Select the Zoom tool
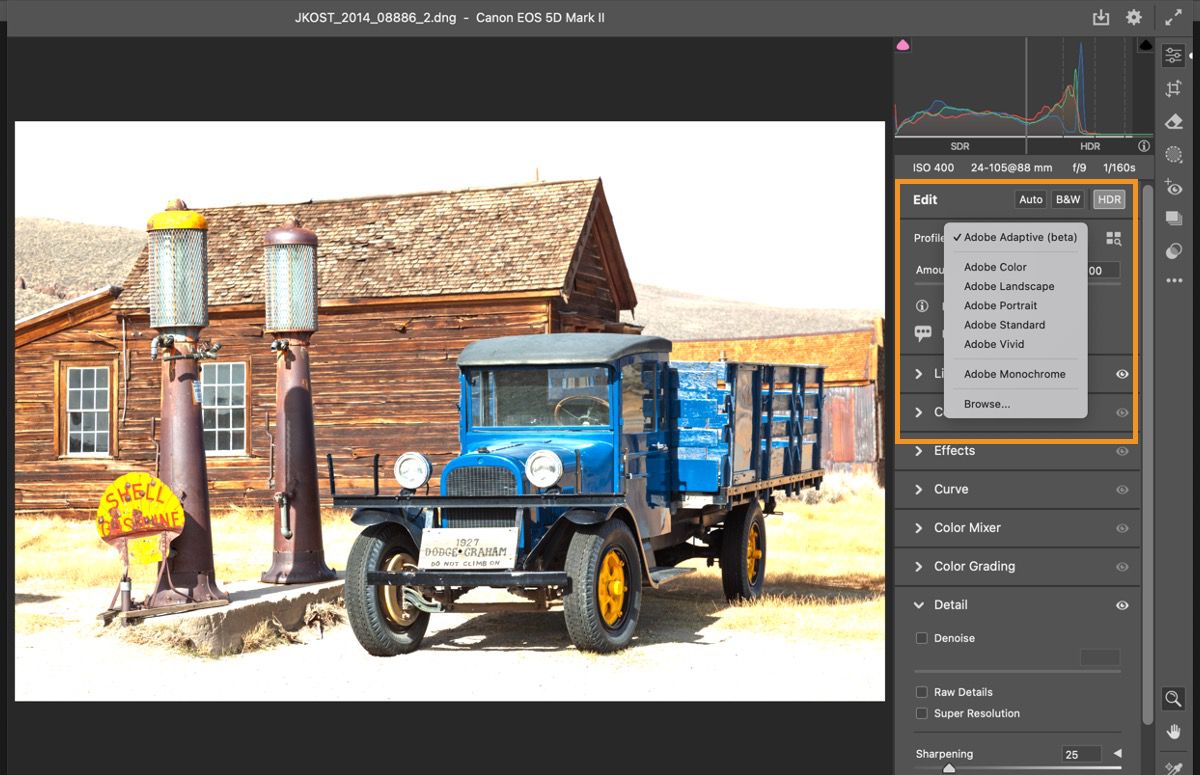The height and width of the screenshot is (775, 1200). [1173, 699]
